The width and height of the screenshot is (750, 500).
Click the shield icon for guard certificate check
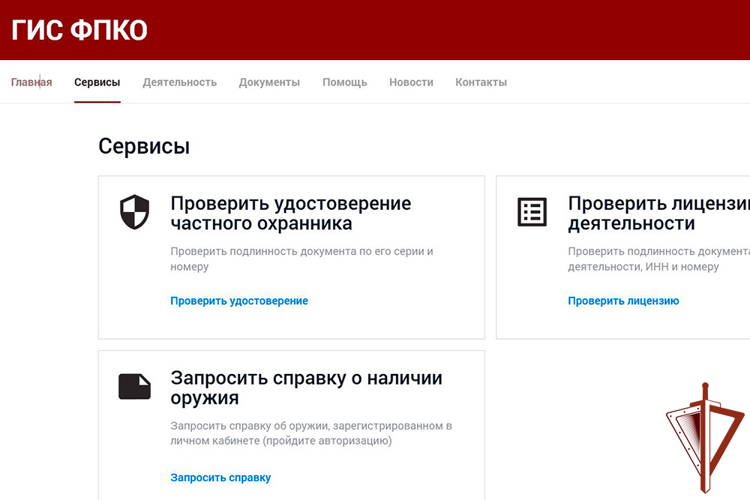click(x=134, y=212)
